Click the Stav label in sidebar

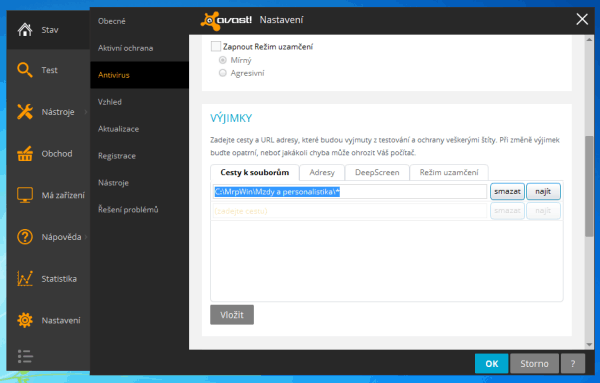click(x=50, y=30)
